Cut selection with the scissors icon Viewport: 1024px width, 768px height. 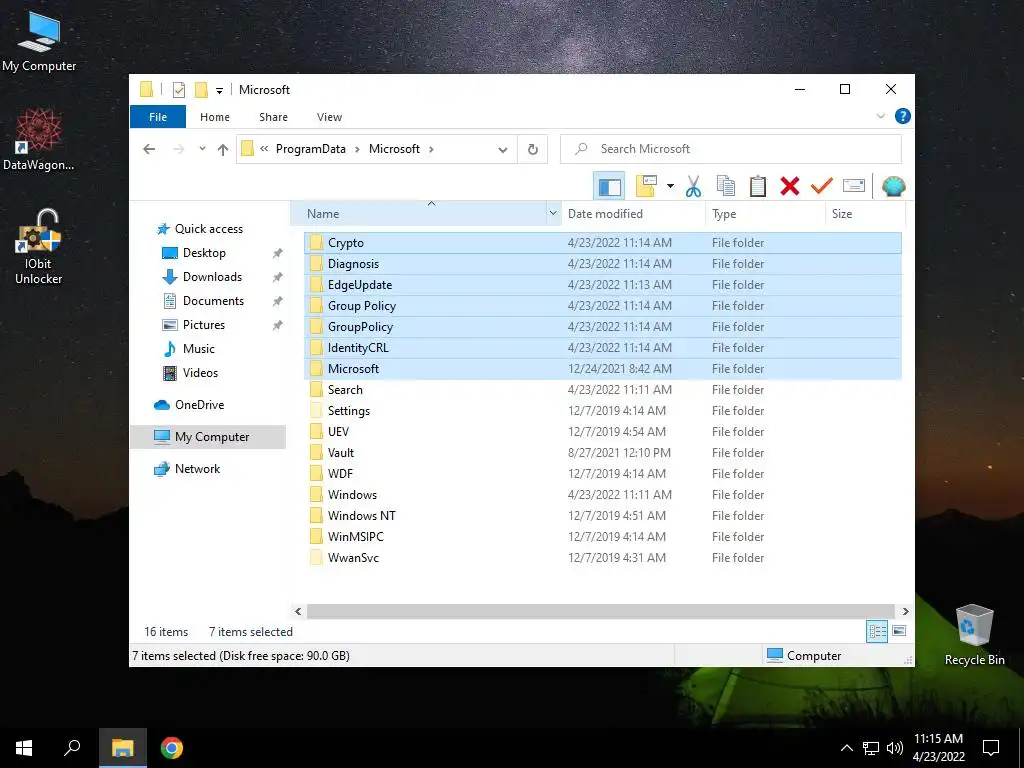(693, 186)
